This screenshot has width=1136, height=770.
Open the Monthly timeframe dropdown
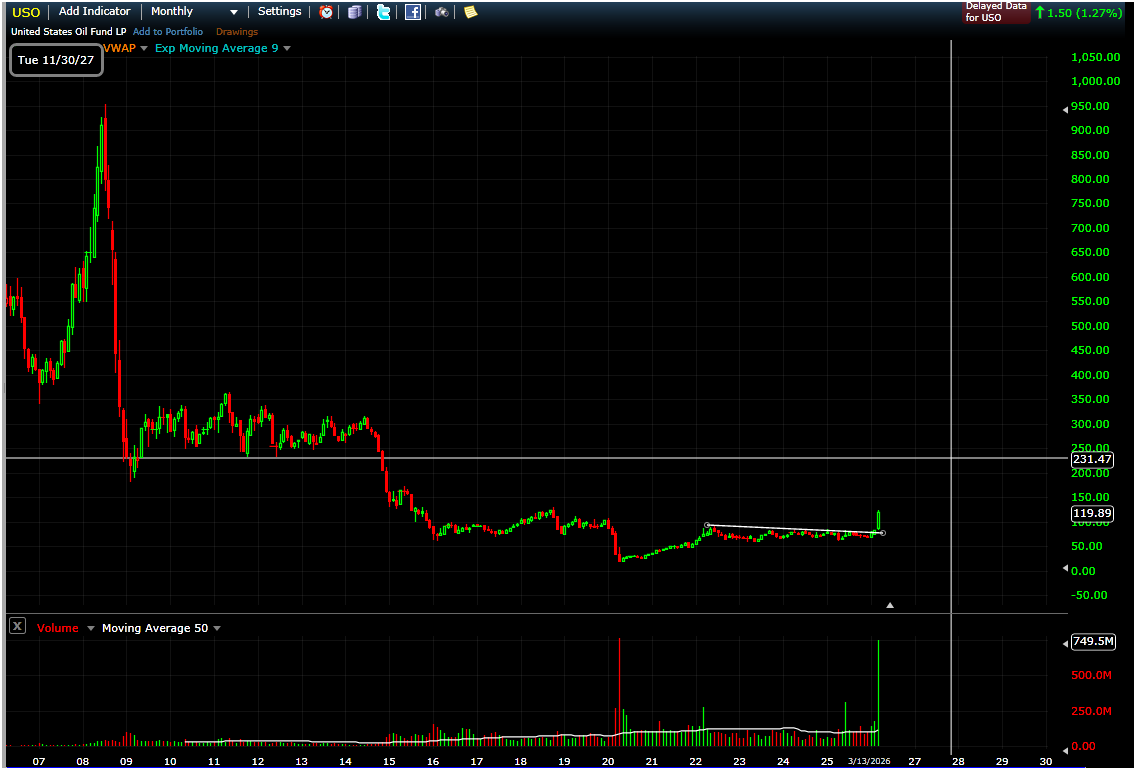coord(194,12)
